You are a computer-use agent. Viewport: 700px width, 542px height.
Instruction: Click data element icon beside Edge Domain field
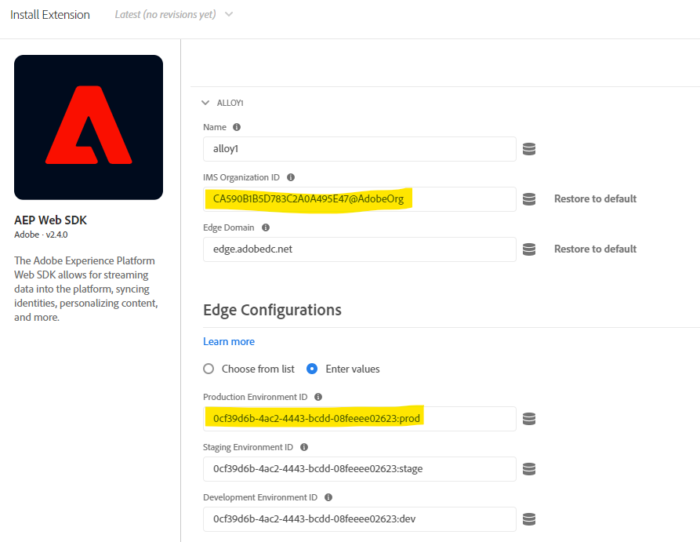529,249
